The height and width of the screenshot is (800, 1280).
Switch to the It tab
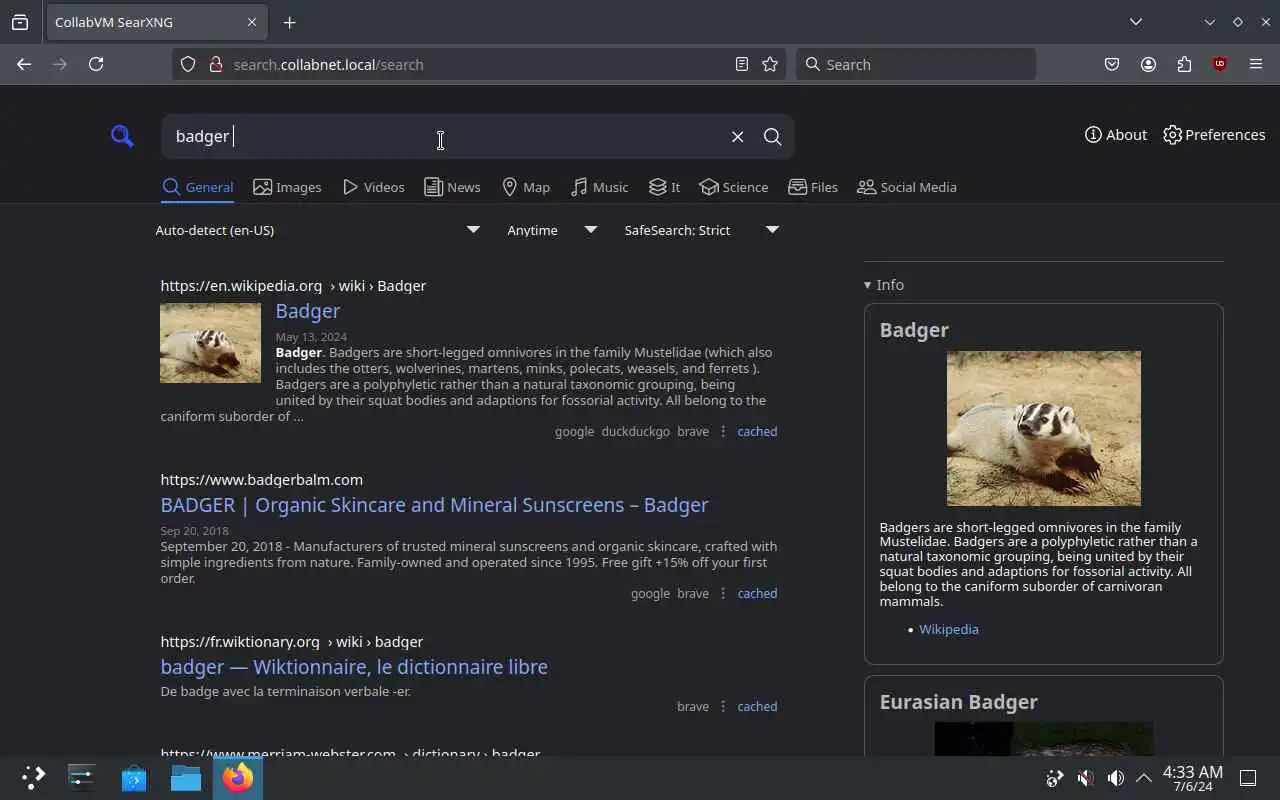(x=664, y=187)
